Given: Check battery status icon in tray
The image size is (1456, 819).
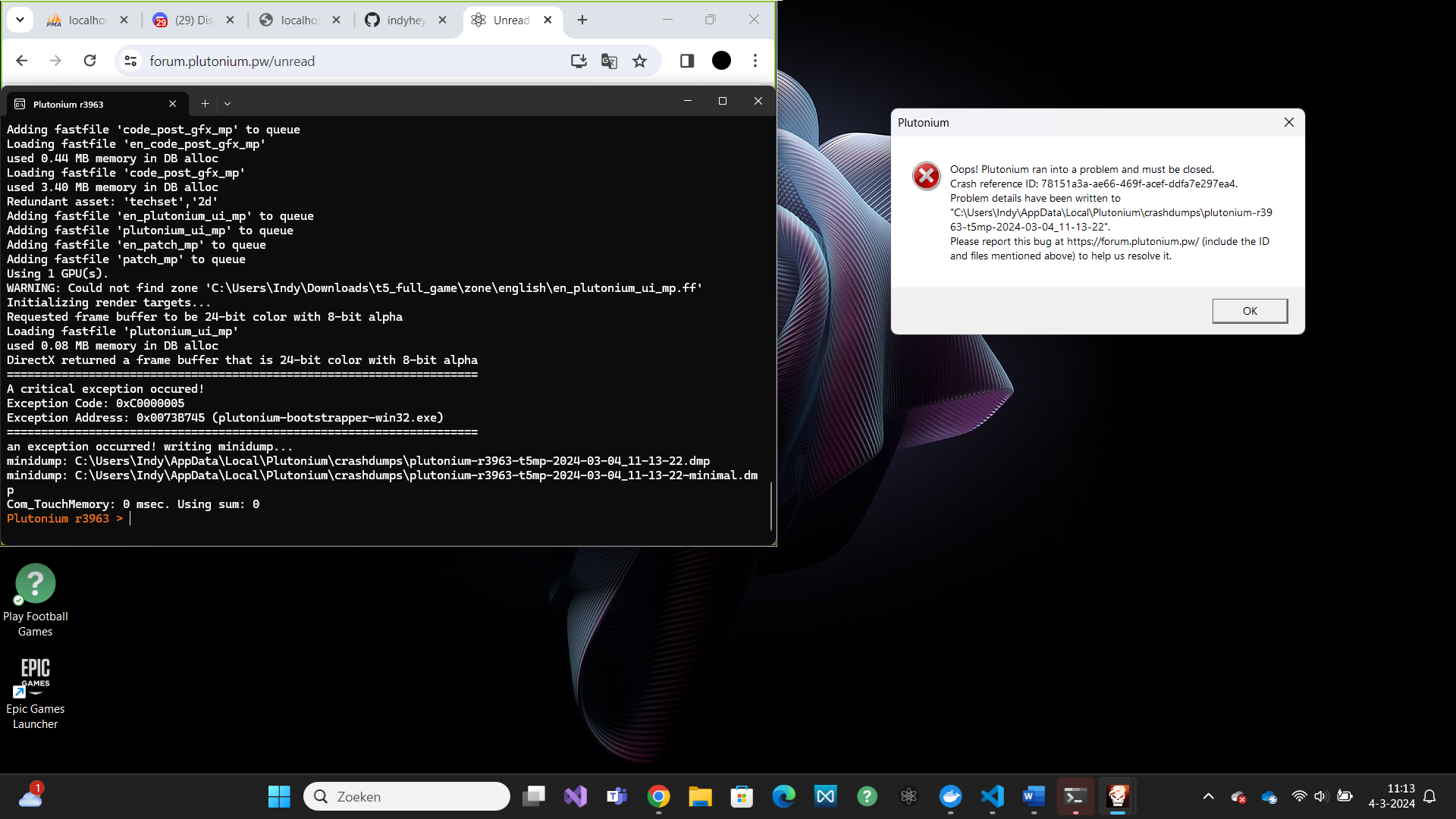Looking at the screenshot, I should (x=1345, y=796).
